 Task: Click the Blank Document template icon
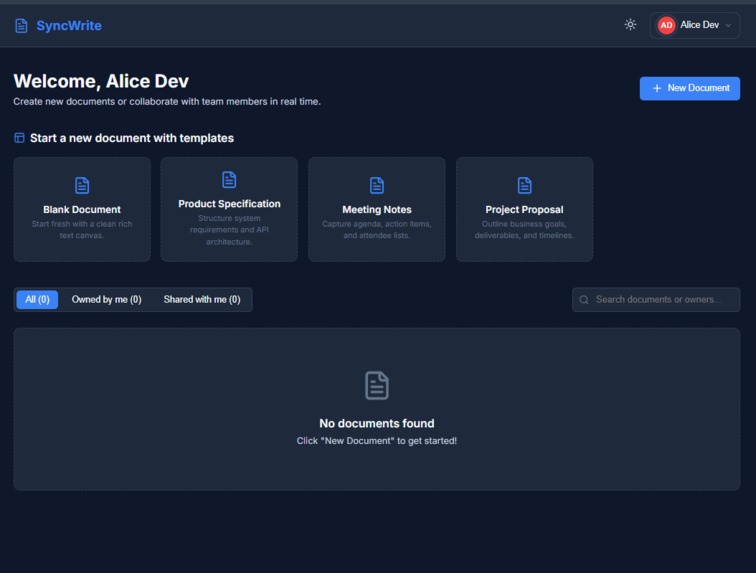pyautogui.click(x=82, y=185)
